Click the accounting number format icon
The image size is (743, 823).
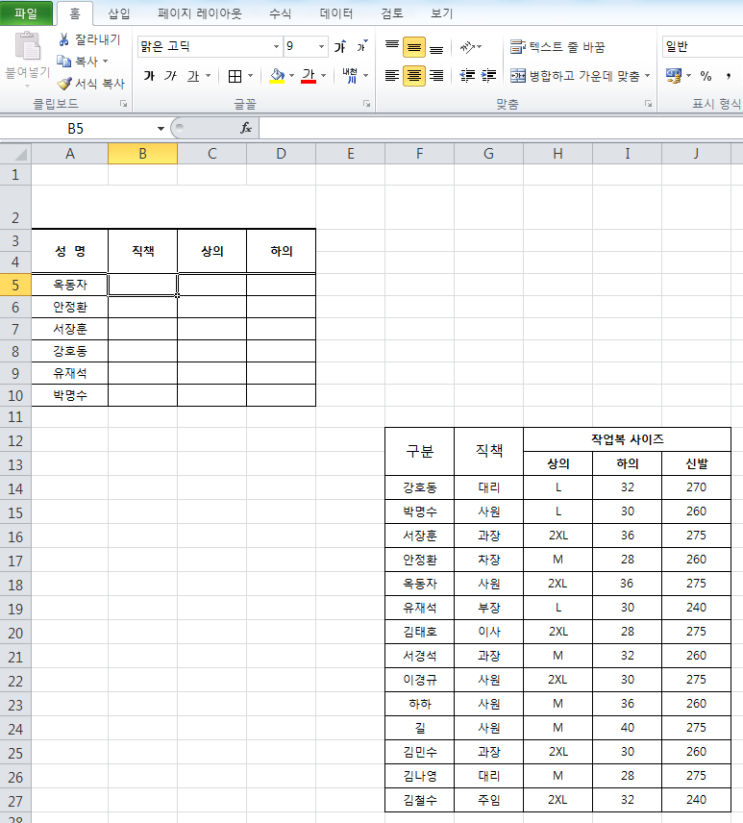pyautogui.click(x=674, y=76)
